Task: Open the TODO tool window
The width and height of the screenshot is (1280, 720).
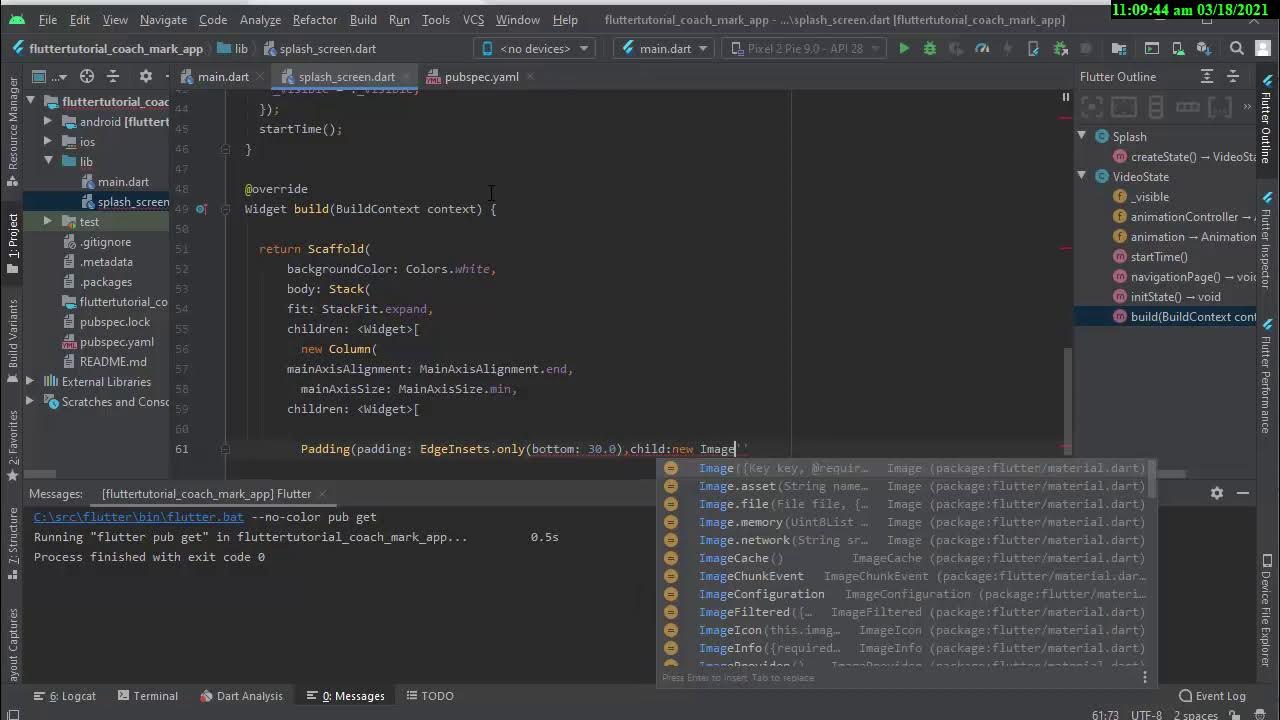Action: tap(429, 695)
